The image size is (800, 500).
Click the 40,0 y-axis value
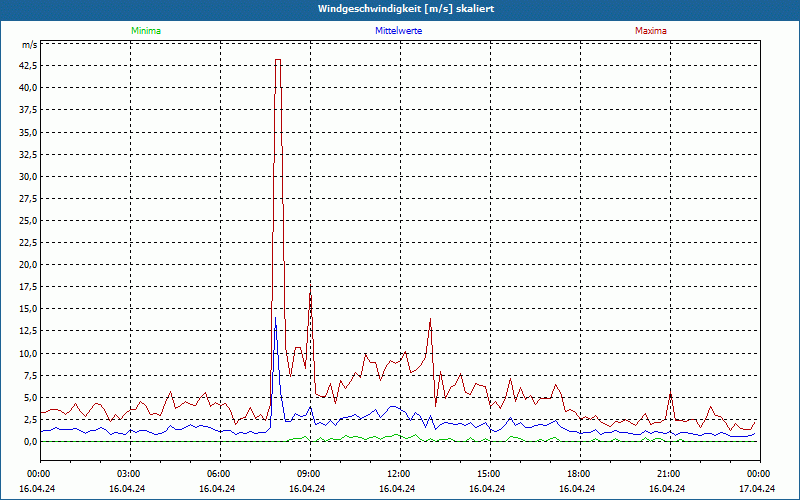tap(28, 88)
